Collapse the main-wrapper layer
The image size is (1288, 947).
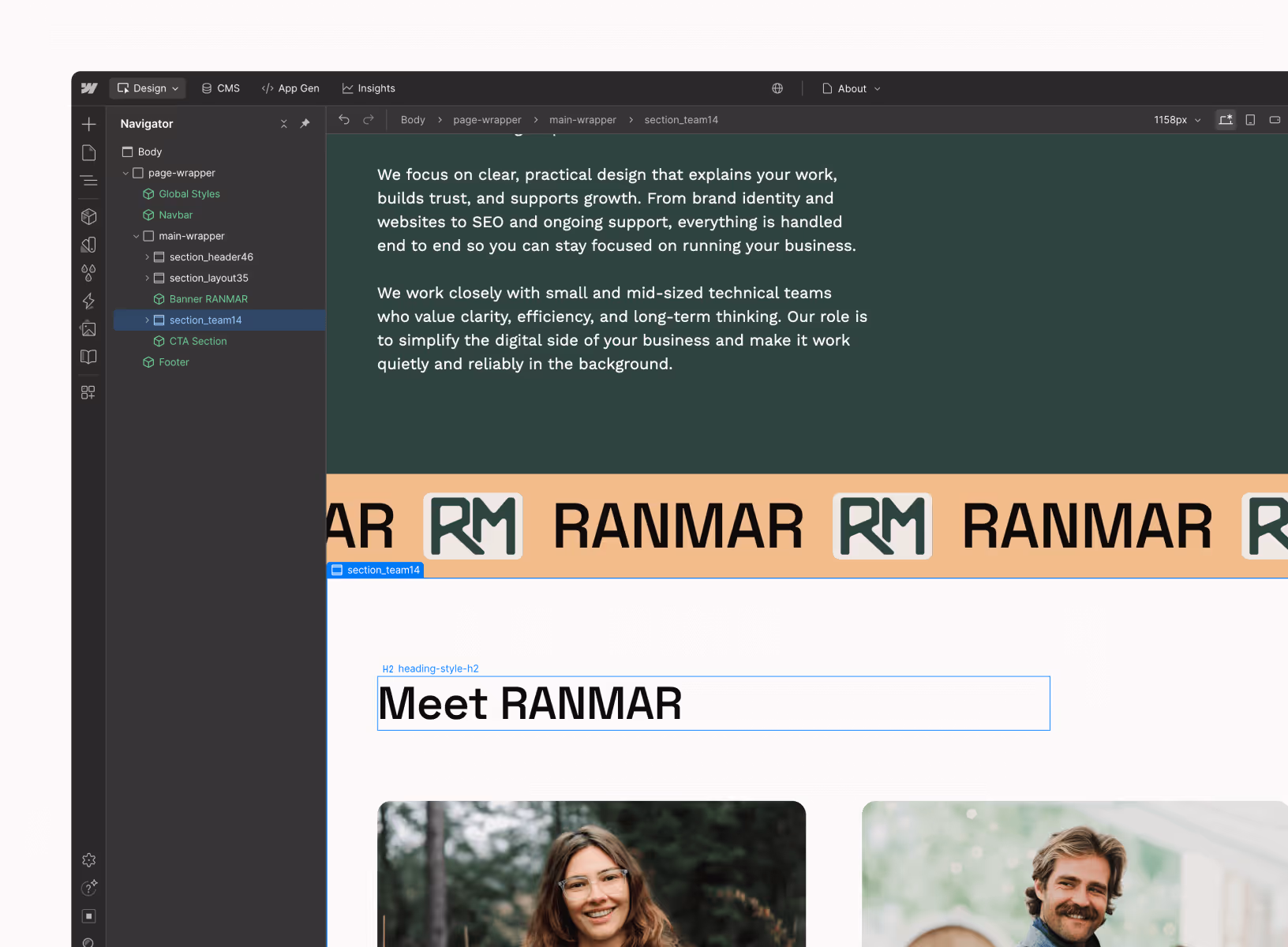(x=137, y=235)
